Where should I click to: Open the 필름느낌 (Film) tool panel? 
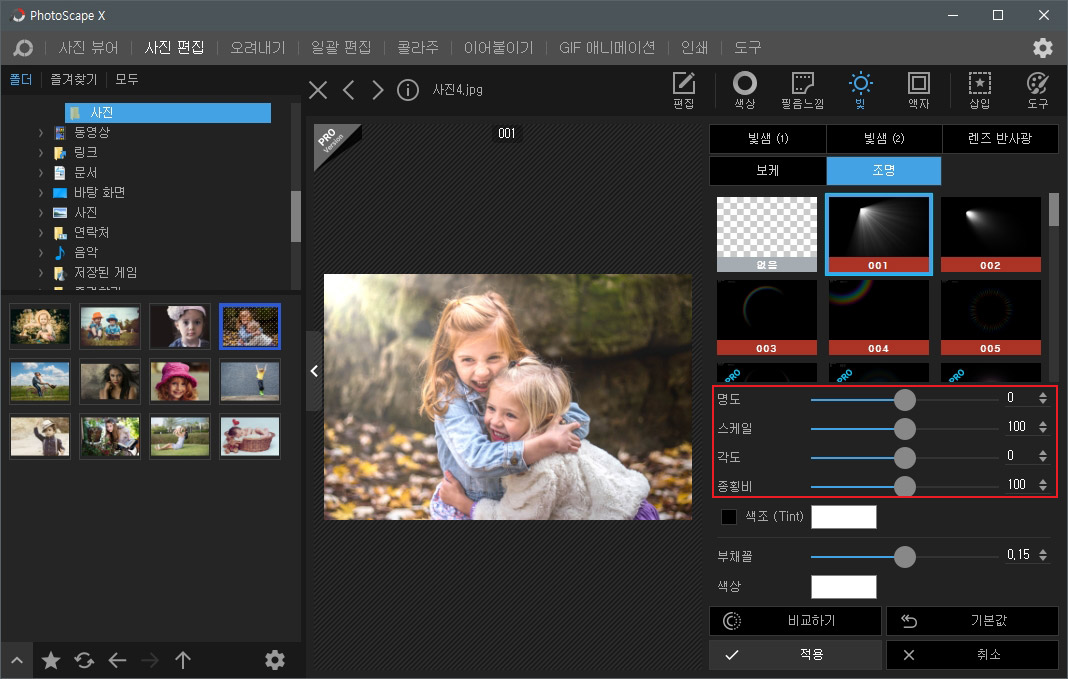802,90
